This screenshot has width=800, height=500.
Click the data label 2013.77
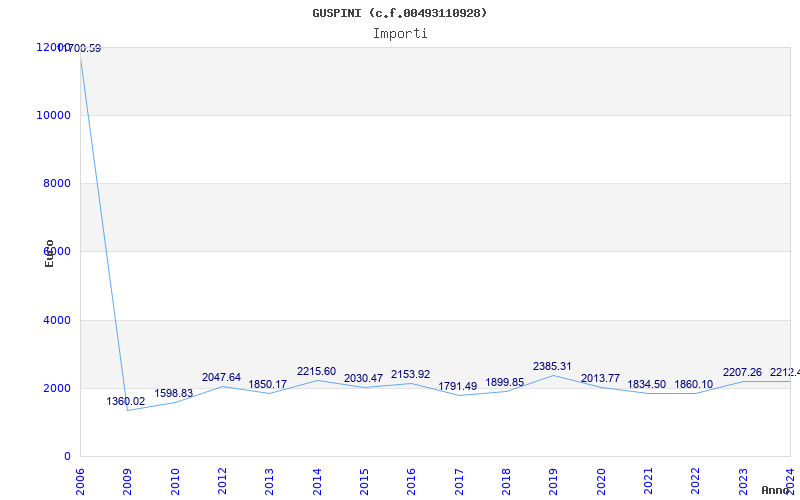pos(601,379)
